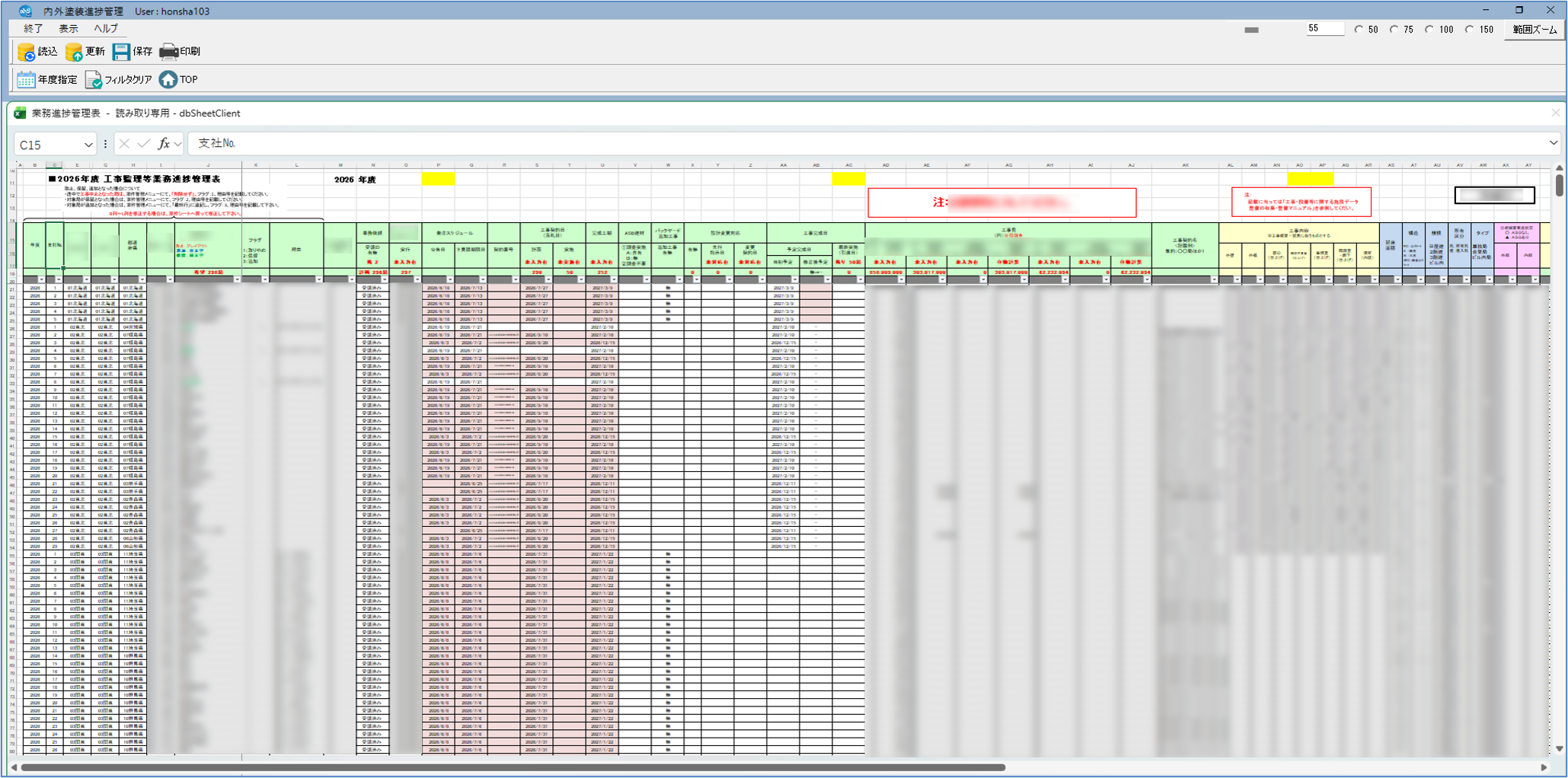
Task: Expand the formula bar chevron
Action: pyautogui.click(x=1553, y=143)
